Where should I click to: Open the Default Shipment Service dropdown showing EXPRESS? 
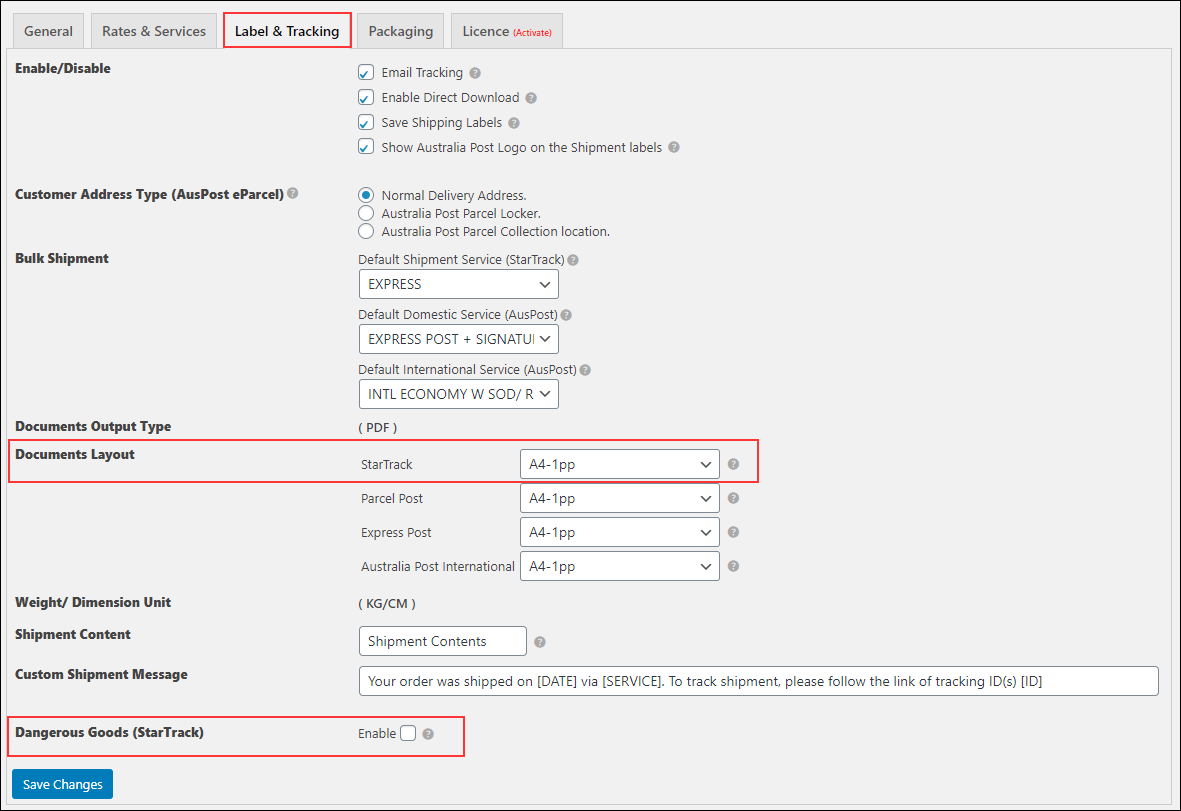point(458,284)
